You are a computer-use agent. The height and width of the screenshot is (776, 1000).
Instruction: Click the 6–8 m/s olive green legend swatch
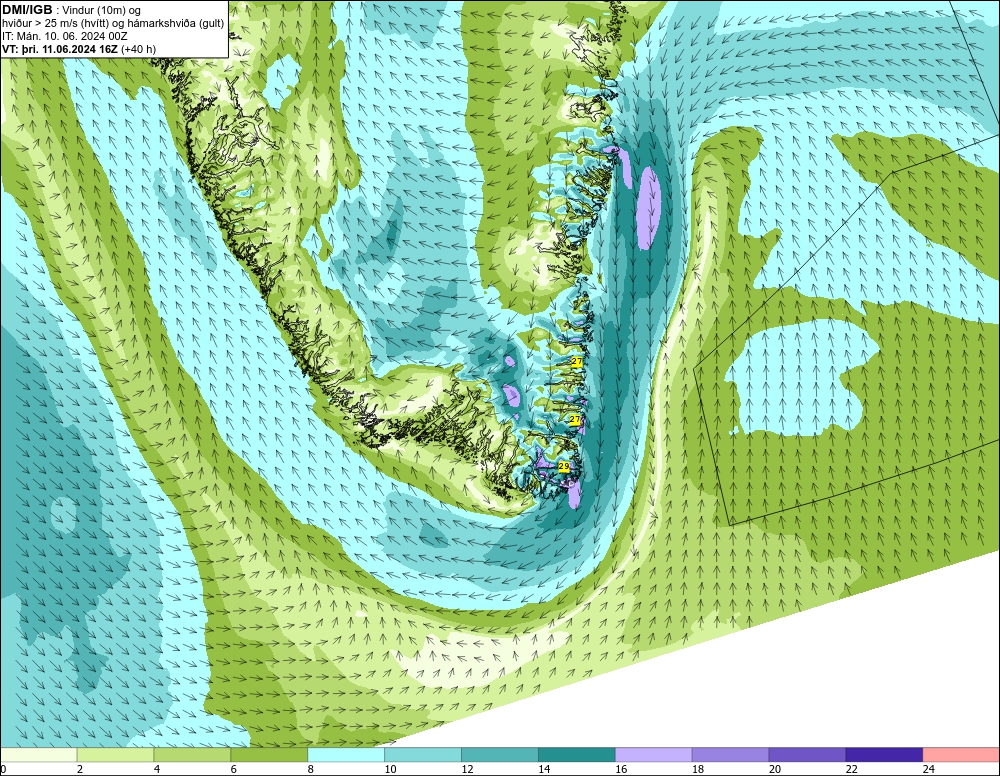click(269, 755)
